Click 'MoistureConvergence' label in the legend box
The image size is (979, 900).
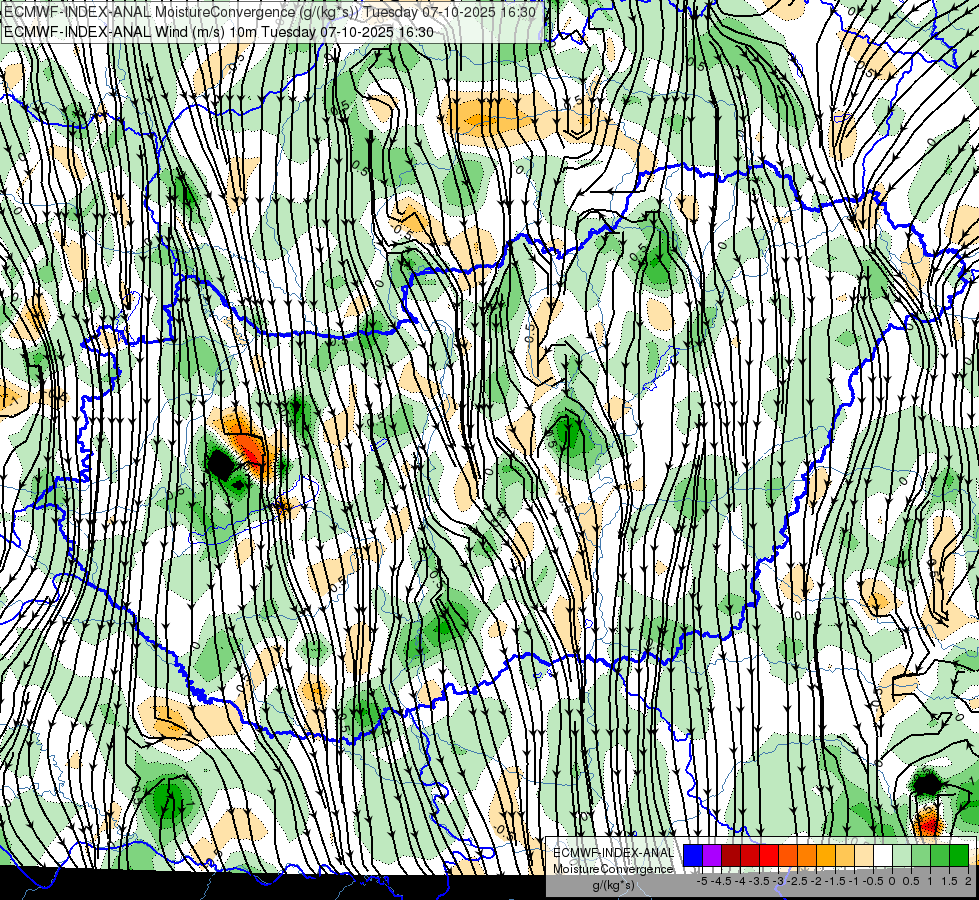point(613,869)
